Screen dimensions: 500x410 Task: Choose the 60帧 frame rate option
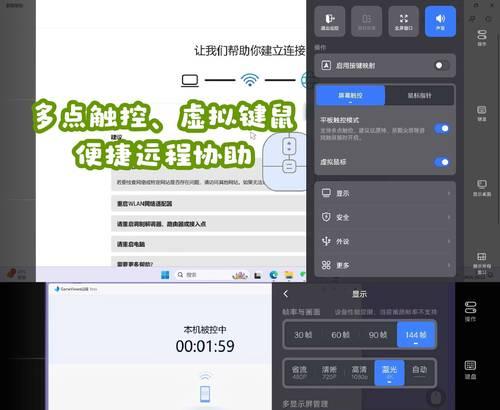pos(341,335)
